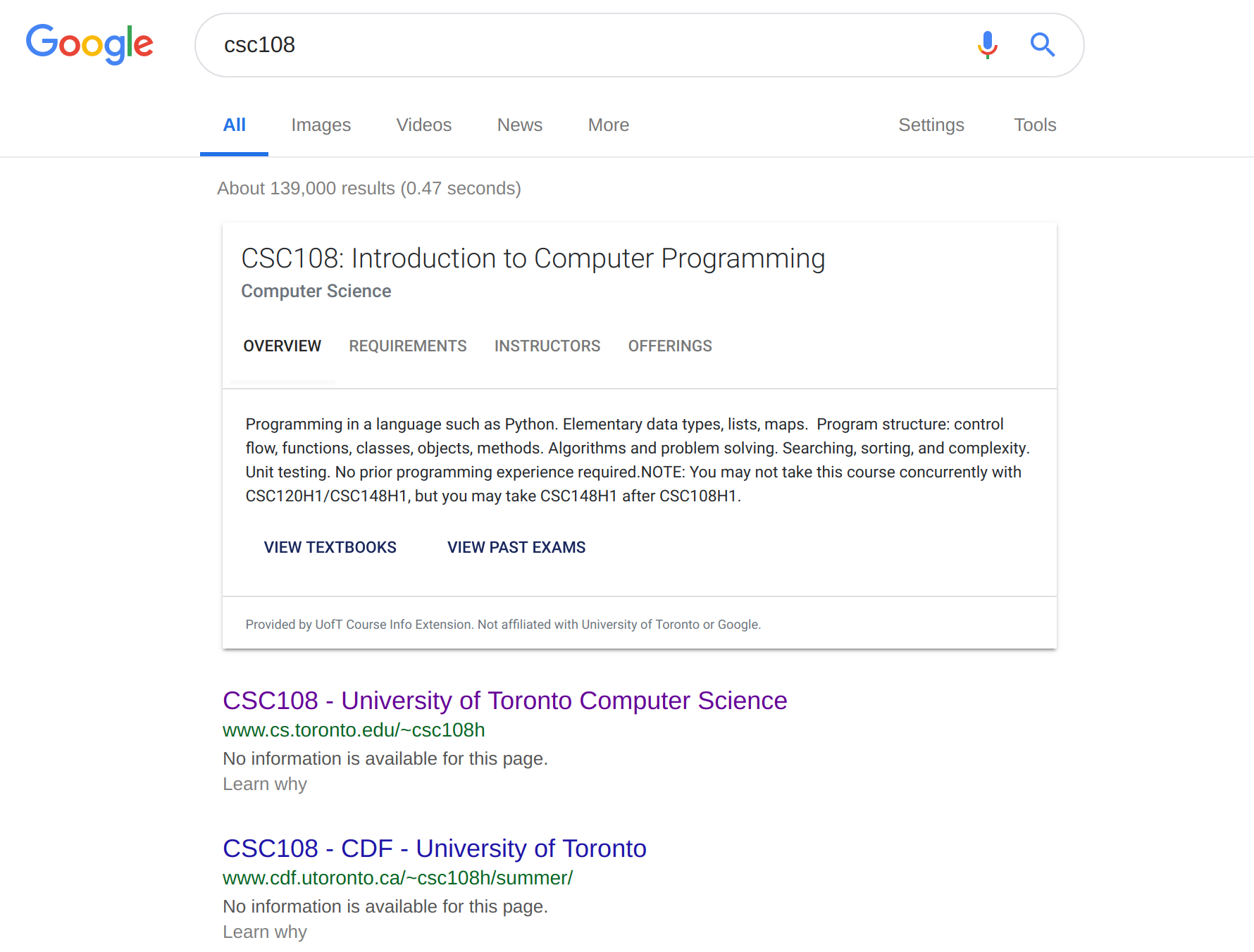Select the OVERVIEW tab in course card
The height and width of the screenshot is (952, 1254).
coord(283,346)
